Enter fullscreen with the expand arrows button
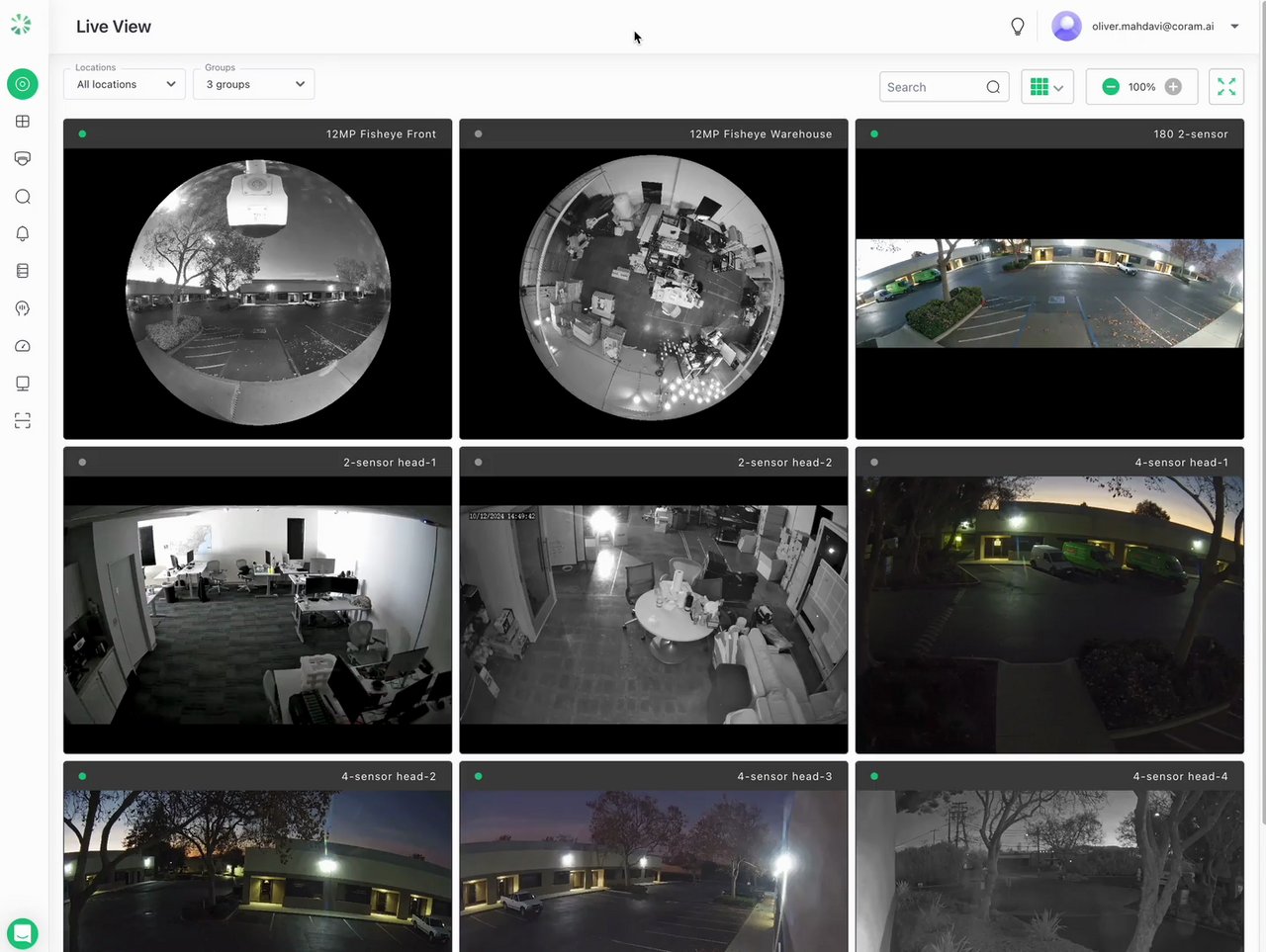The height and width of the screenshot is (952, 1266). click(x=1226, y=87)
